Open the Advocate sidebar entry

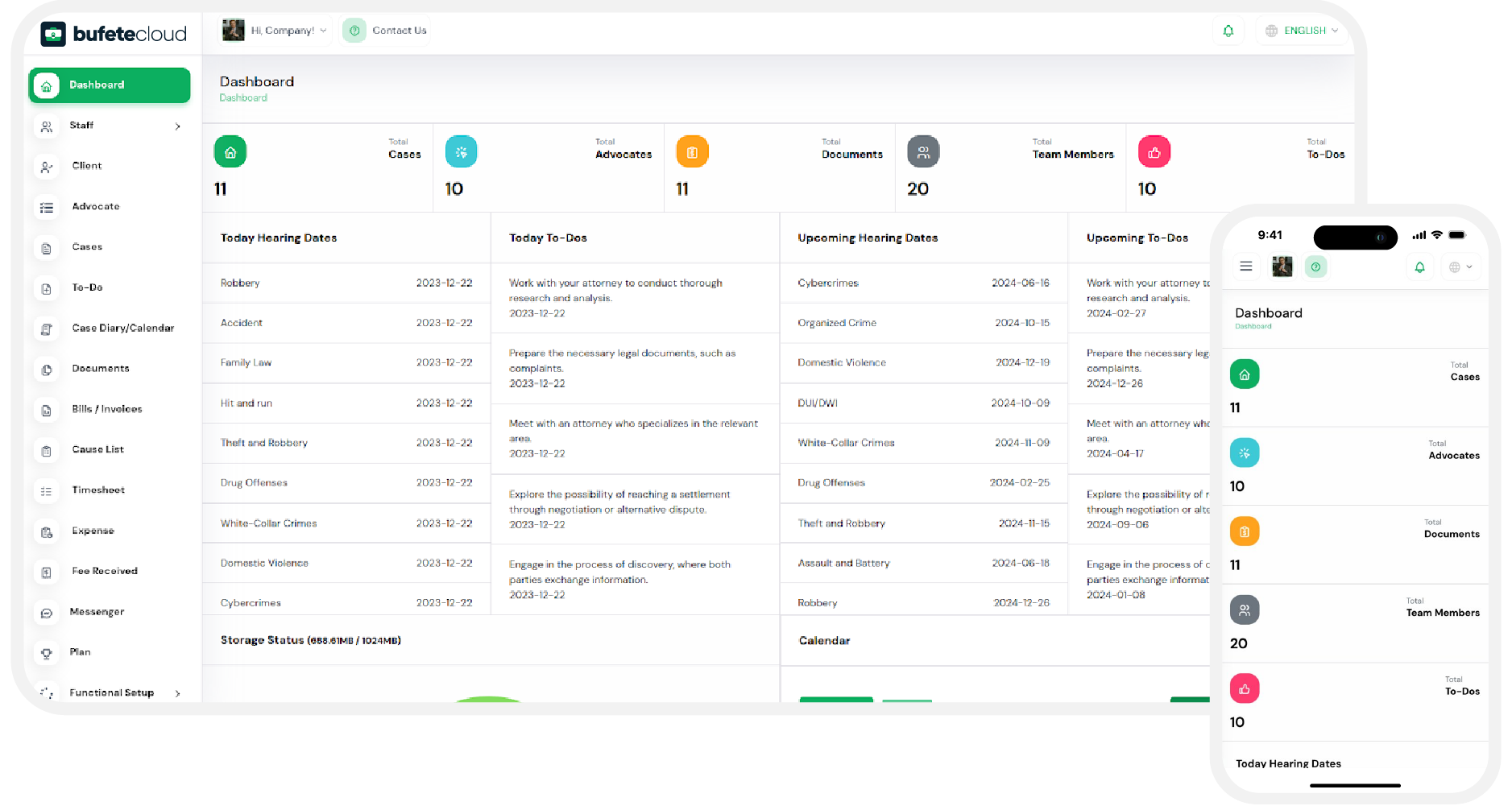(x=96, y=207)
